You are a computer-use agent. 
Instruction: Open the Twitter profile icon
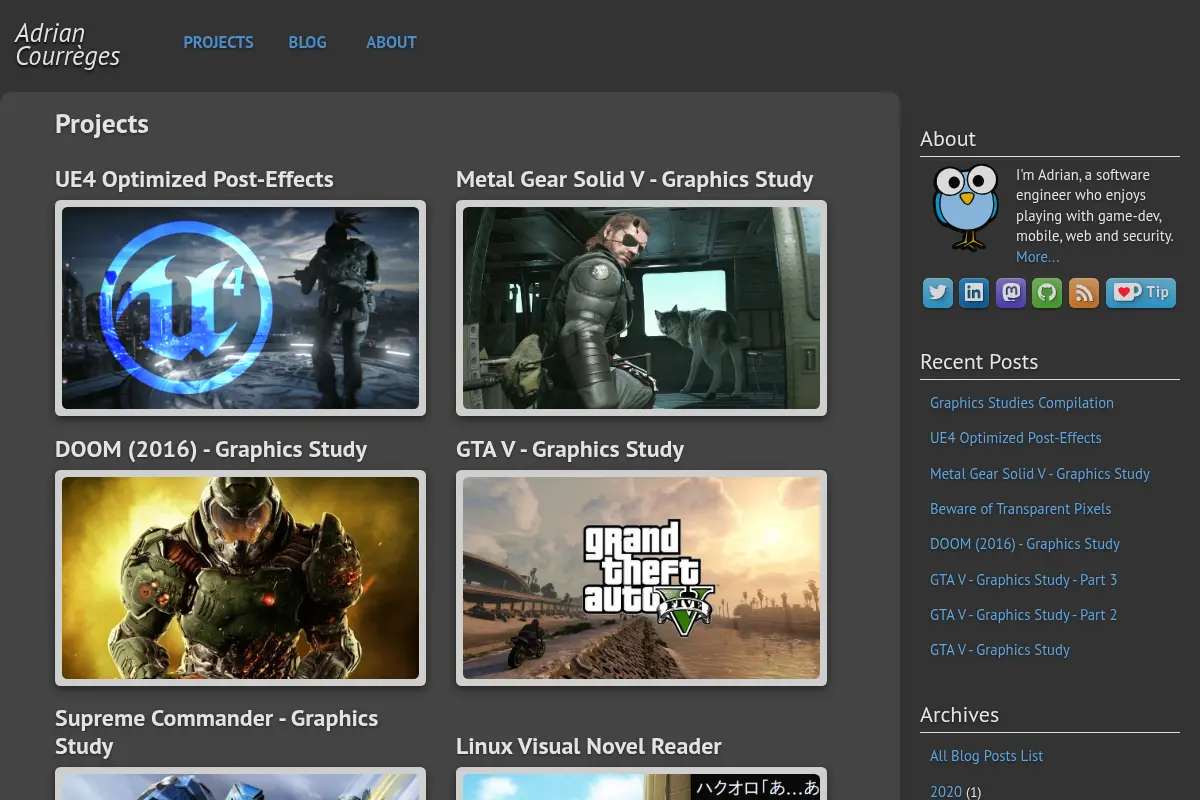click(937, 293)
